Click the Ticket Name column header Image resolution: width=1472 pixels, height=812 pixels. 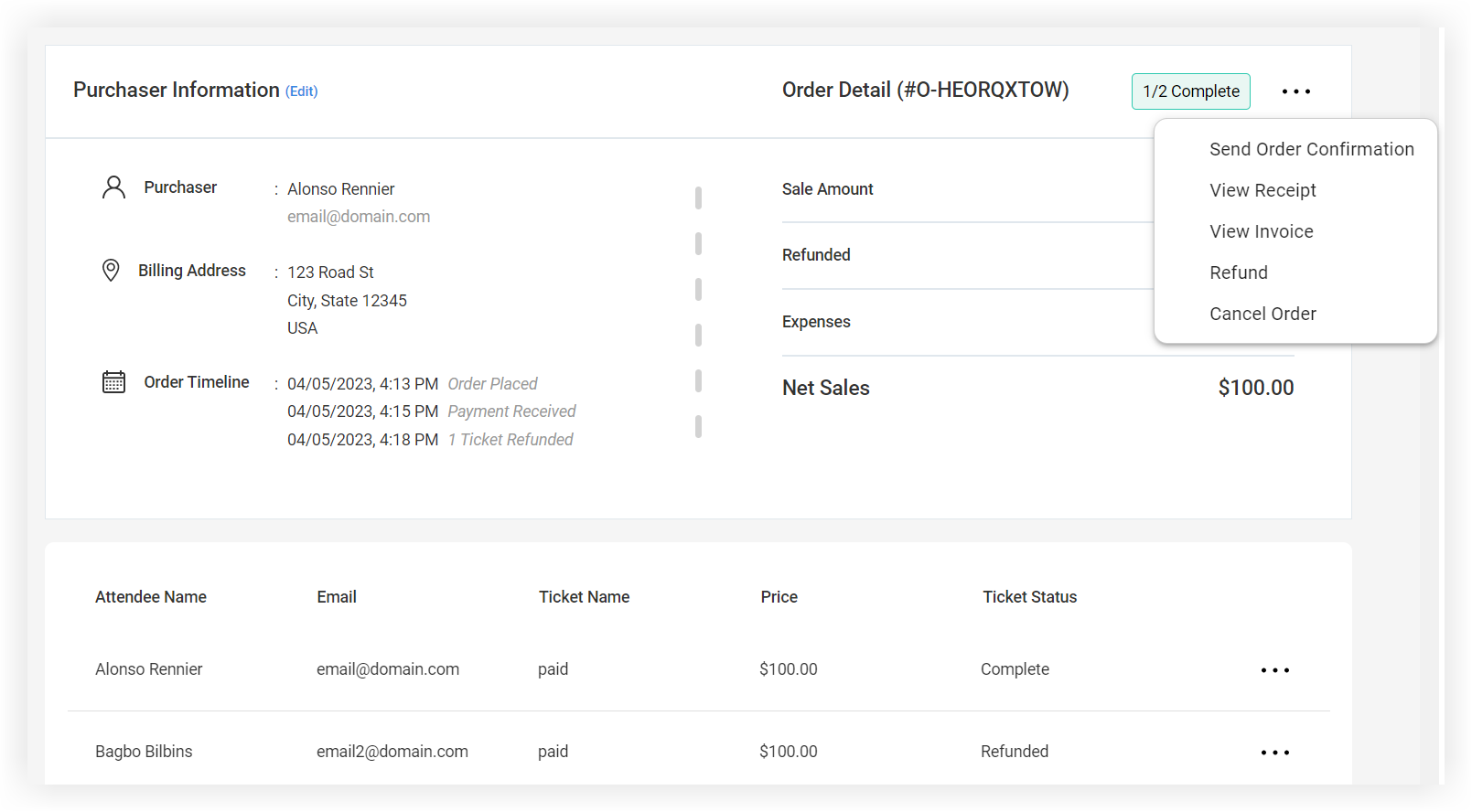click(x=584, y=597)
